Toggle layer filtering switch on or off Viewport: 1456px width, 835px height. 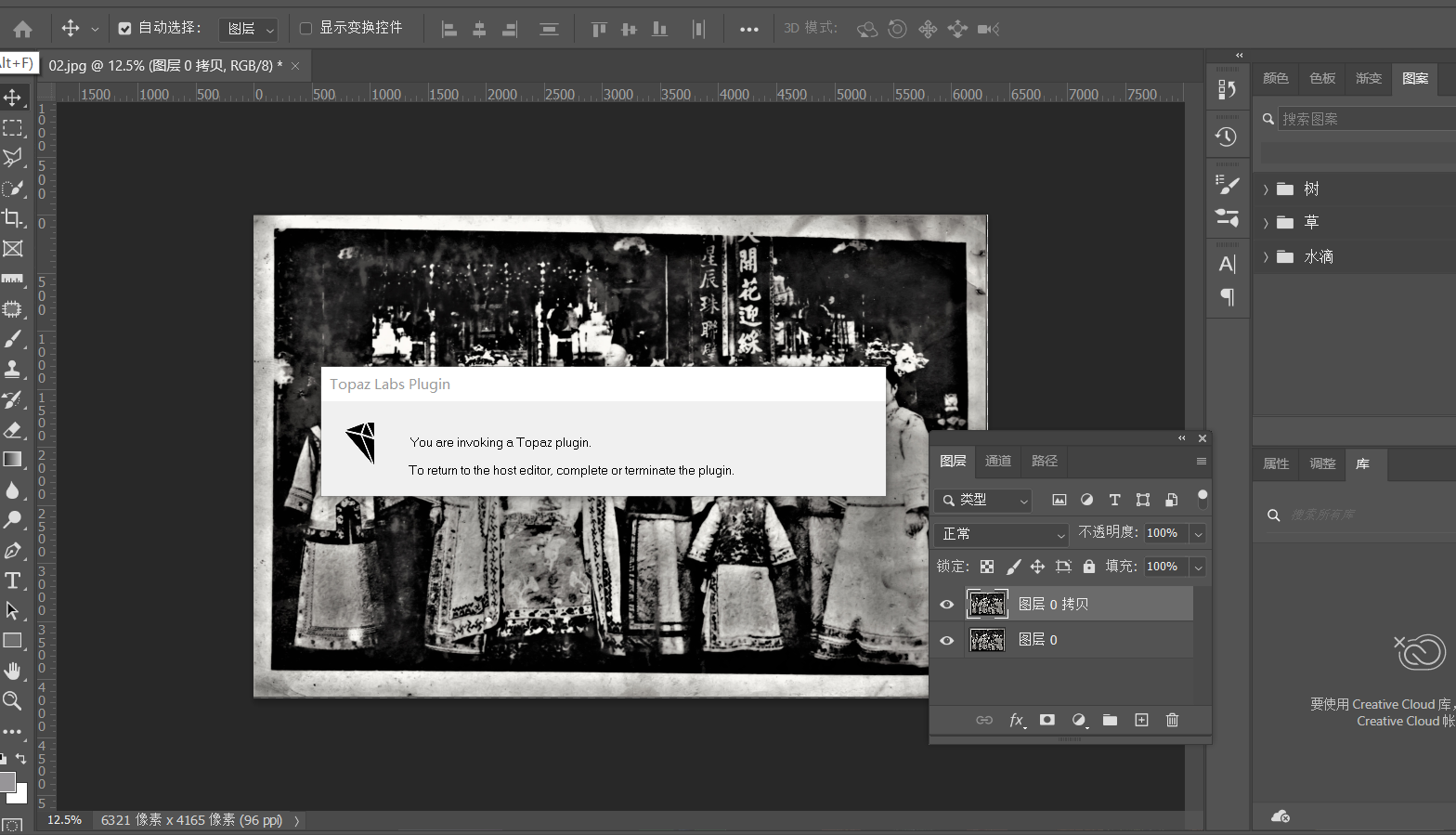[x=1202, y=499]
